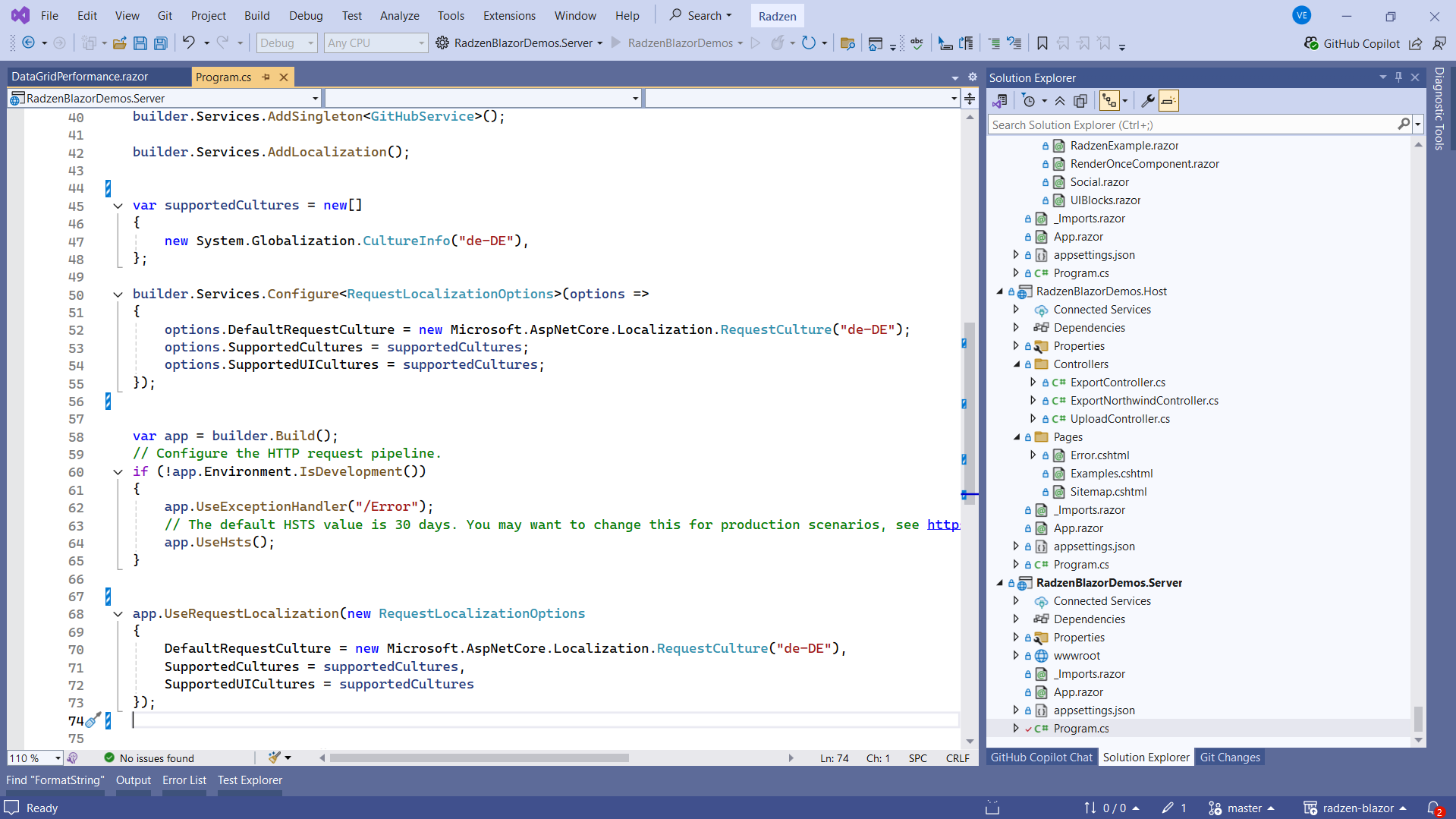The image size is (1456, 819).
Task: Click the Solution Explorer vertical scrollbar thumb
Action: tap(1418, 719)
